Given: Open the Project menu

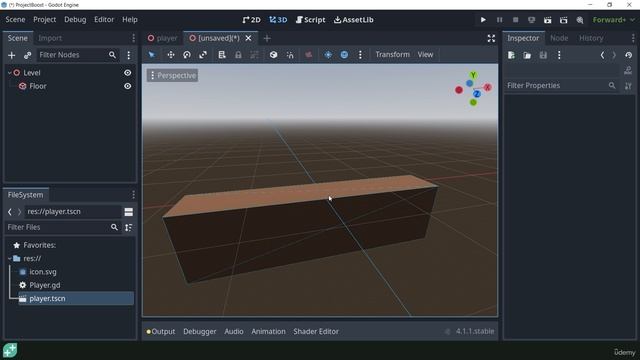Looking at the screenshot, I should 44,20.
